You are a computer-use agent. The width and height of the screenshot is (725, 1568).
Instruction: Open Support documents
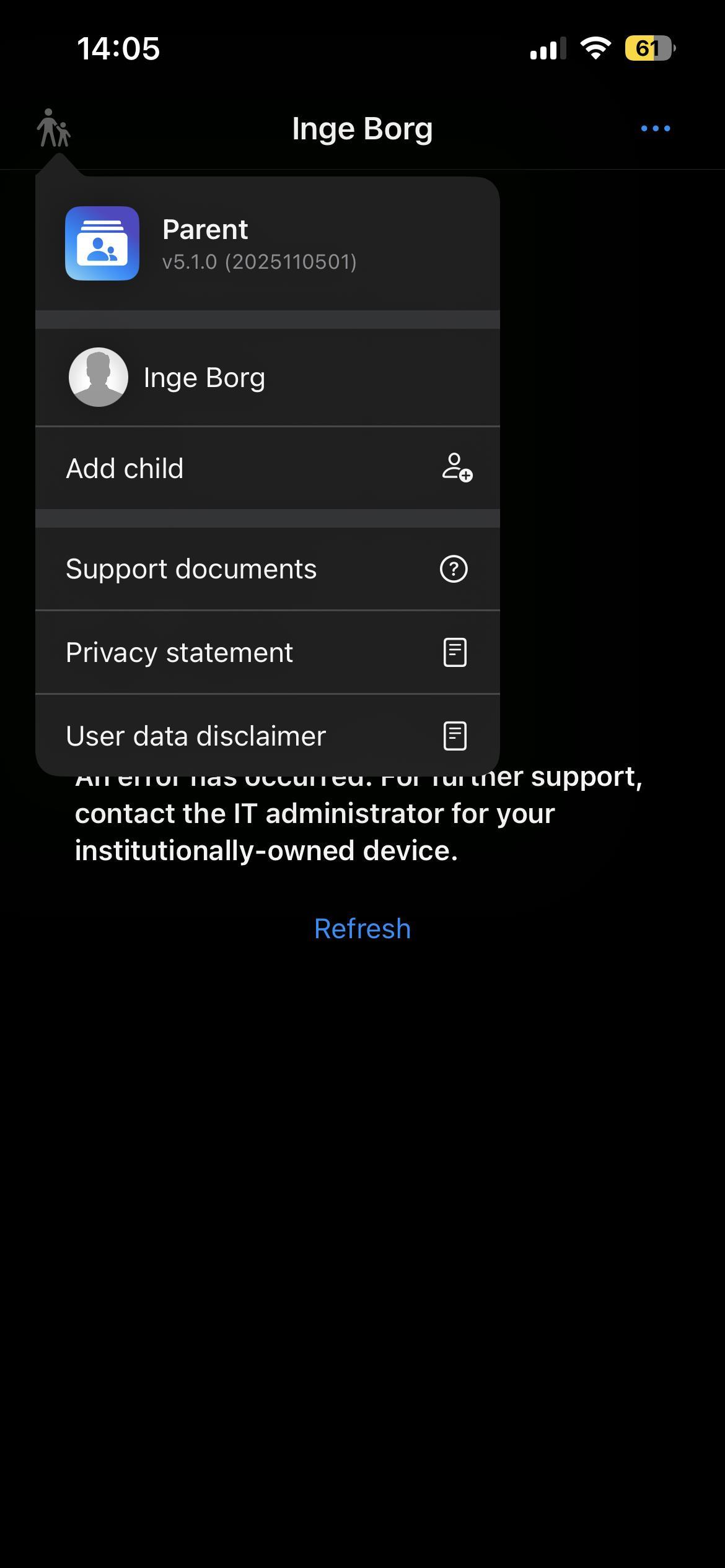tap(268, 568)
